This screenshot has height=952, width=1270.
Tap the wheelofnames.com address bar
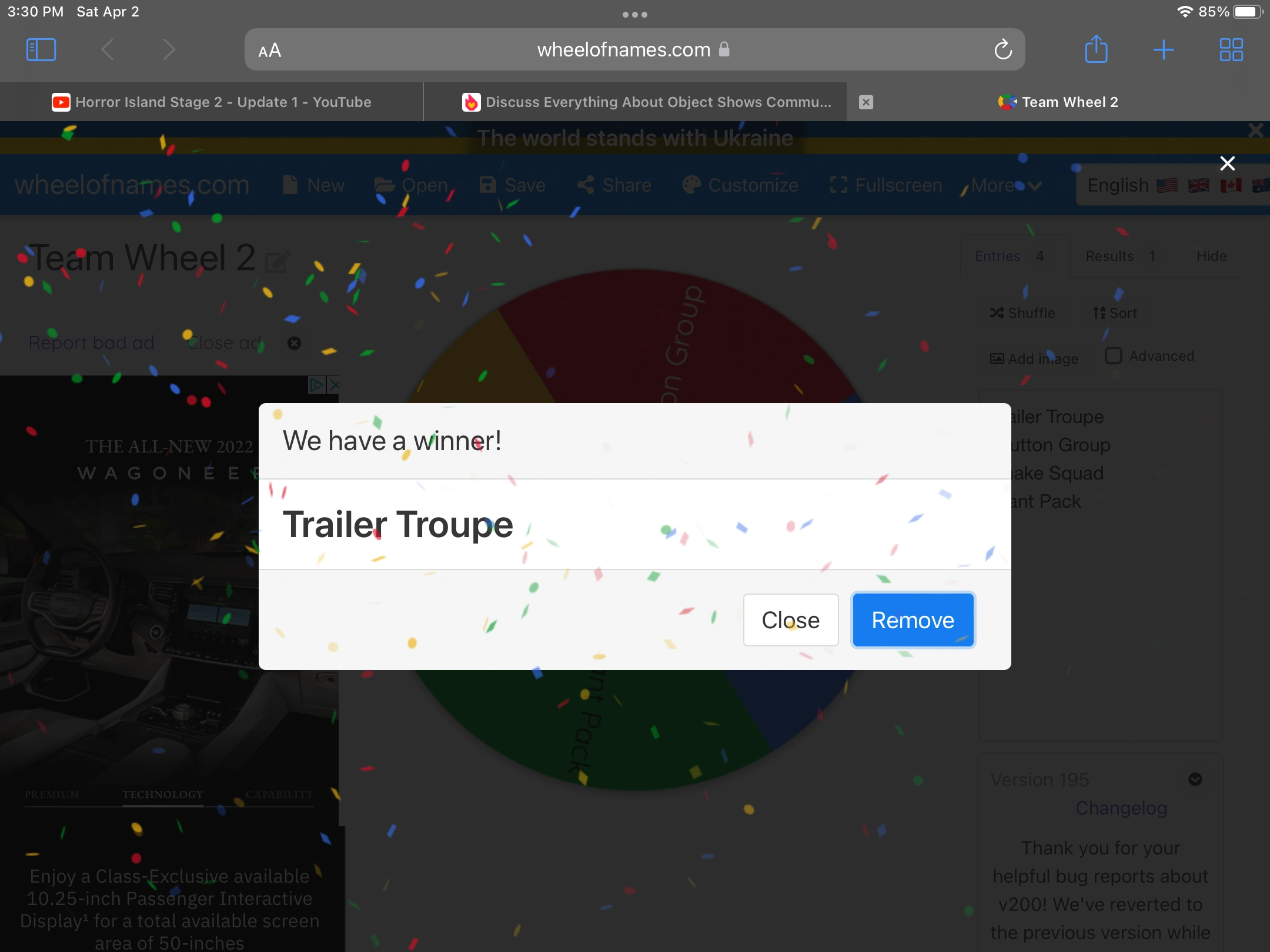(623, 50)
